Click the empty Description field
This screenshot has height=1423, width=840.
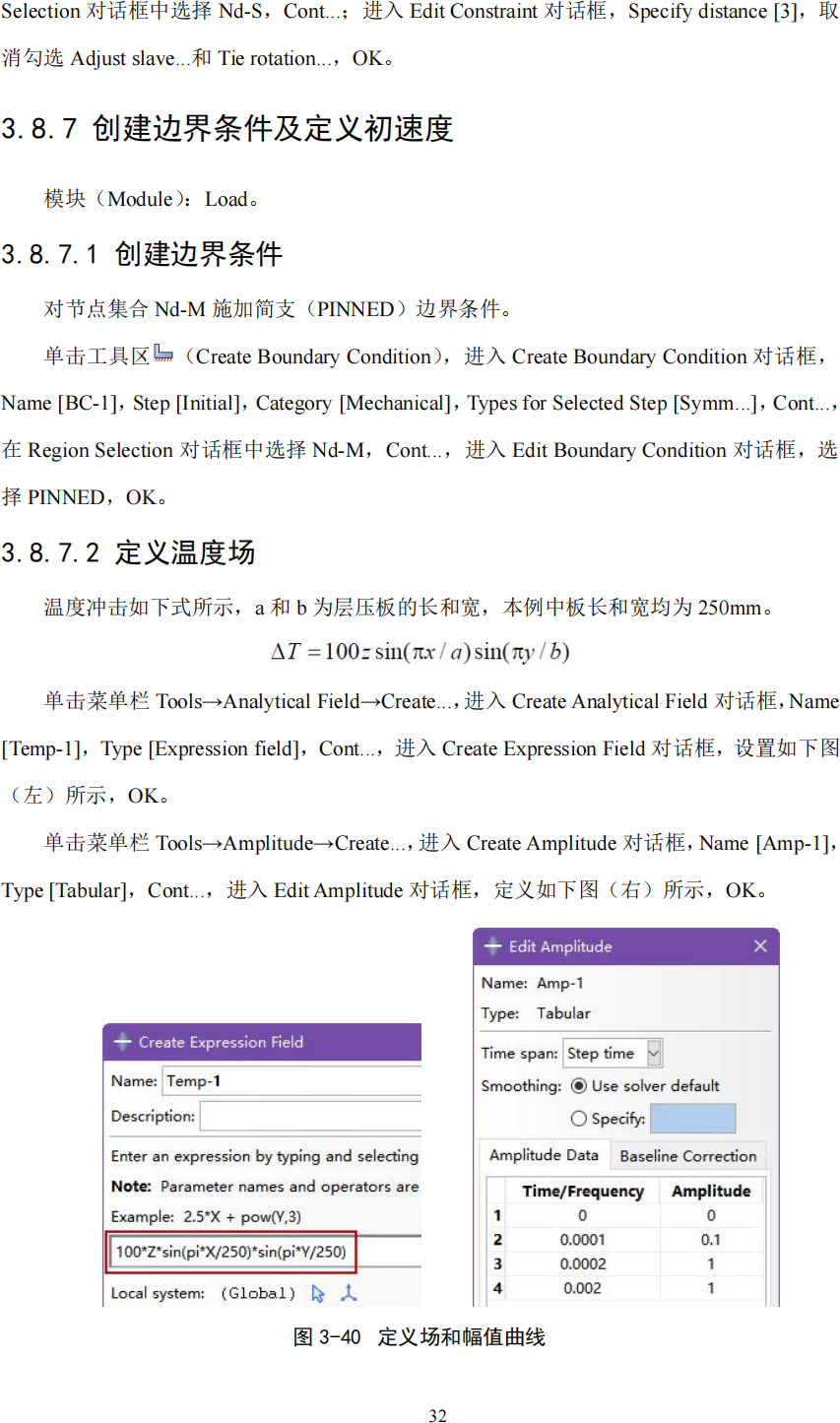310,1116
